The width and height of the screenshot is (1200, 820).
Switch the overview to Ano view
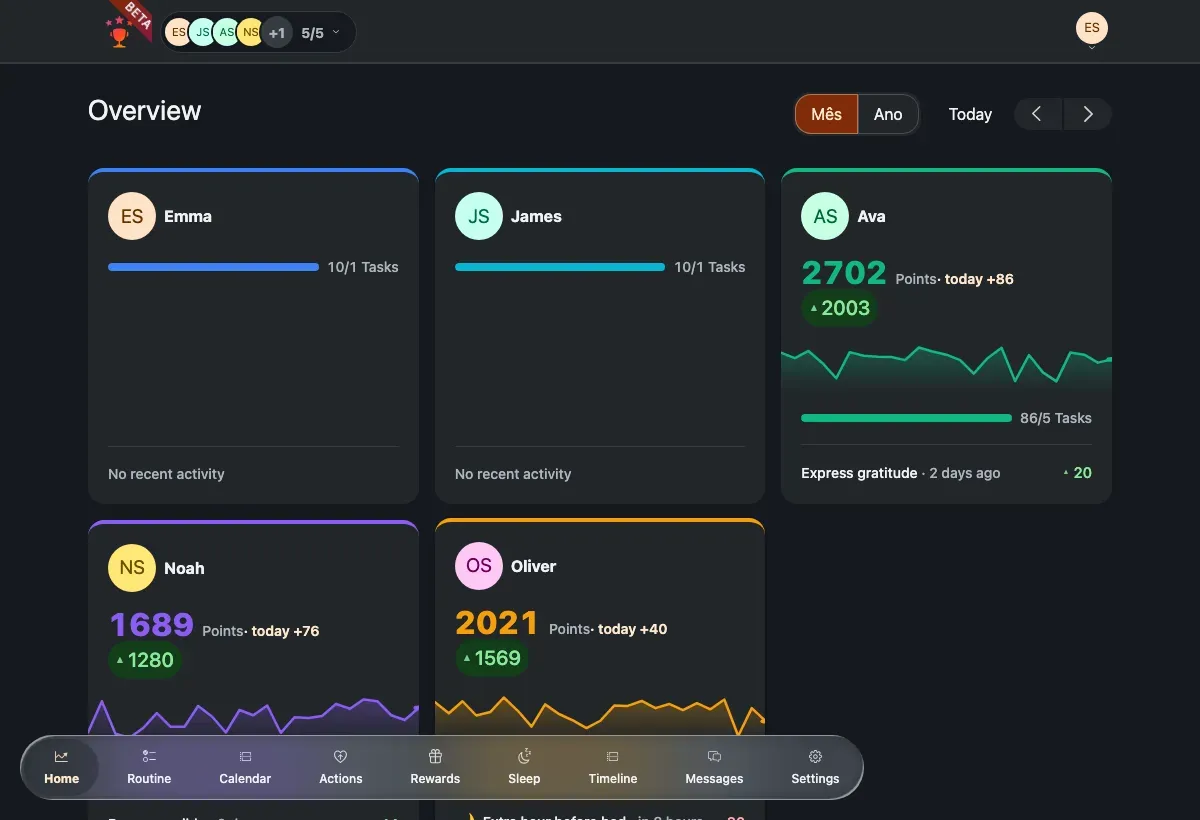click(x=888, y=114)
